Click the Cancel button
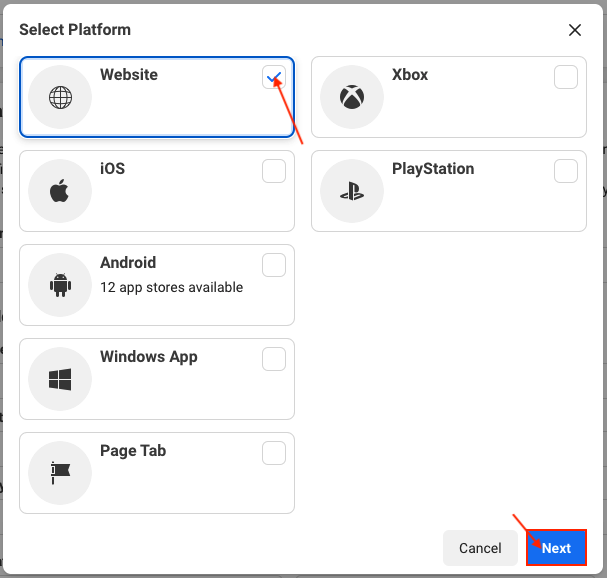Image resolution: width=607 pixels, height=578 pixels. [480, 548]
